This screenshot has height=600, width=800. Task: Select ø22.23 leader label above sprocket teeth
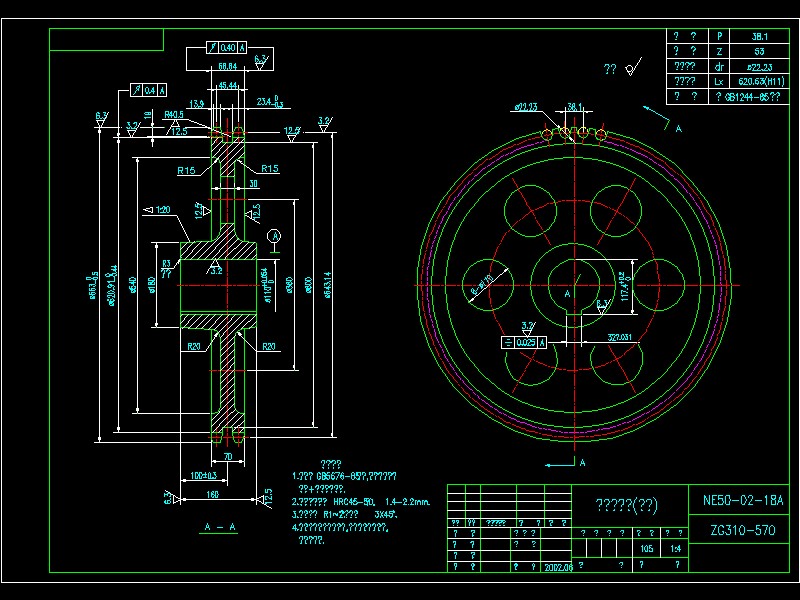(x=526, y=107)
